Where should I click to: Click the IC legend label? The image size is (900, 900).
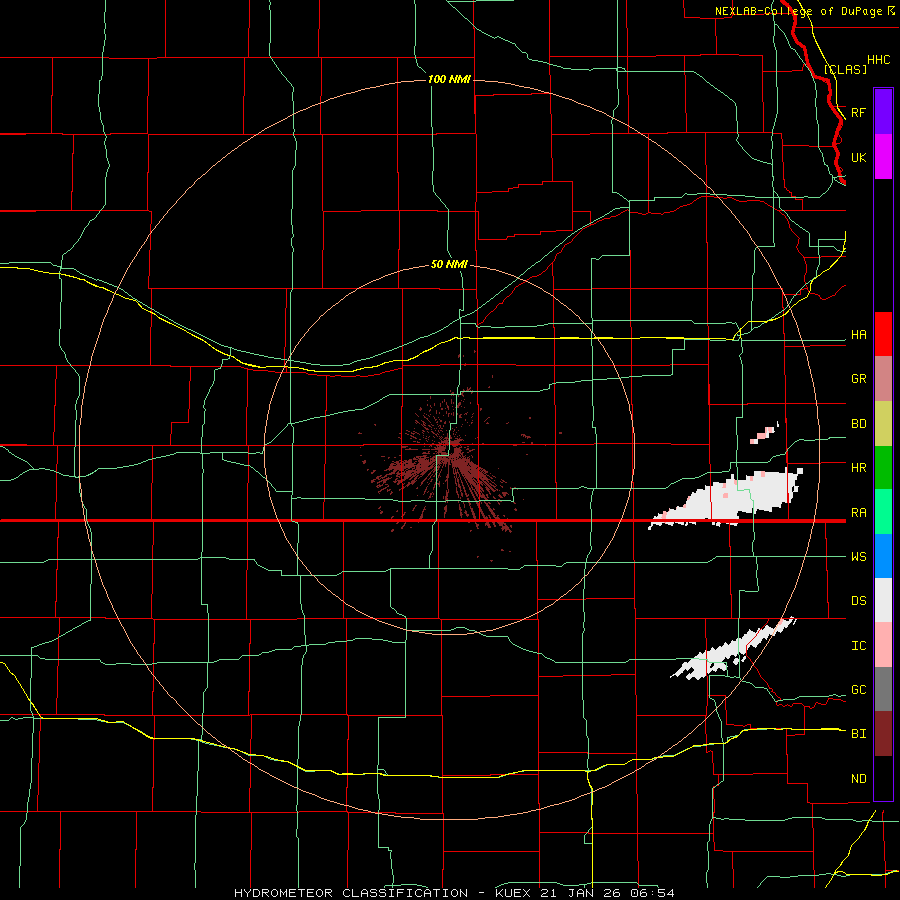(858, 646)
